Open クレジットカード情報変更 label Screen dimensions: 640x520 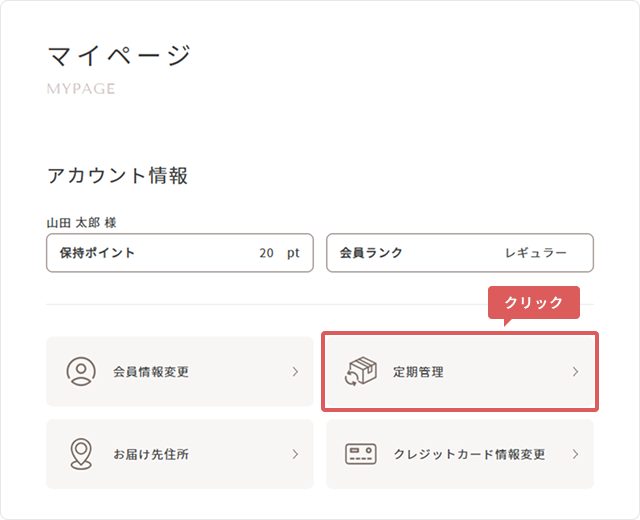pyautogui.click(x=470, y=454)
